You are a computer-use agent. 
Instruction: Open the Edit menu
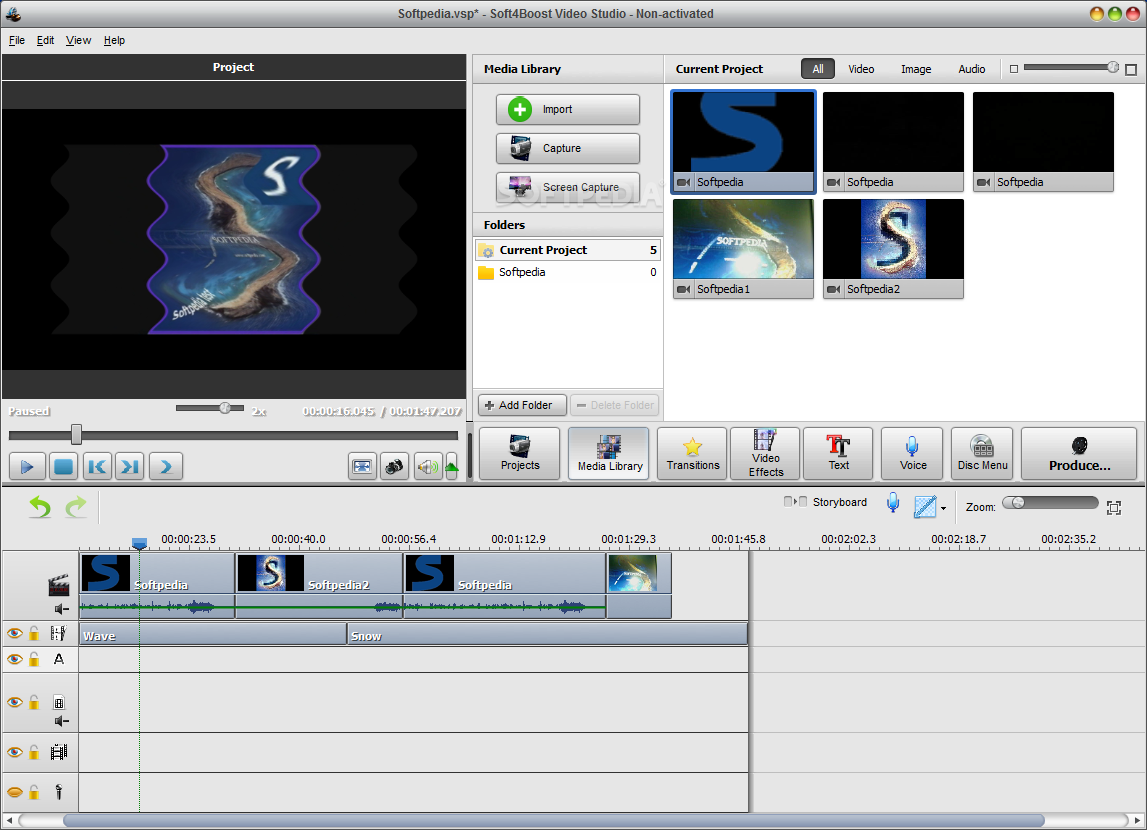(45, 40)
